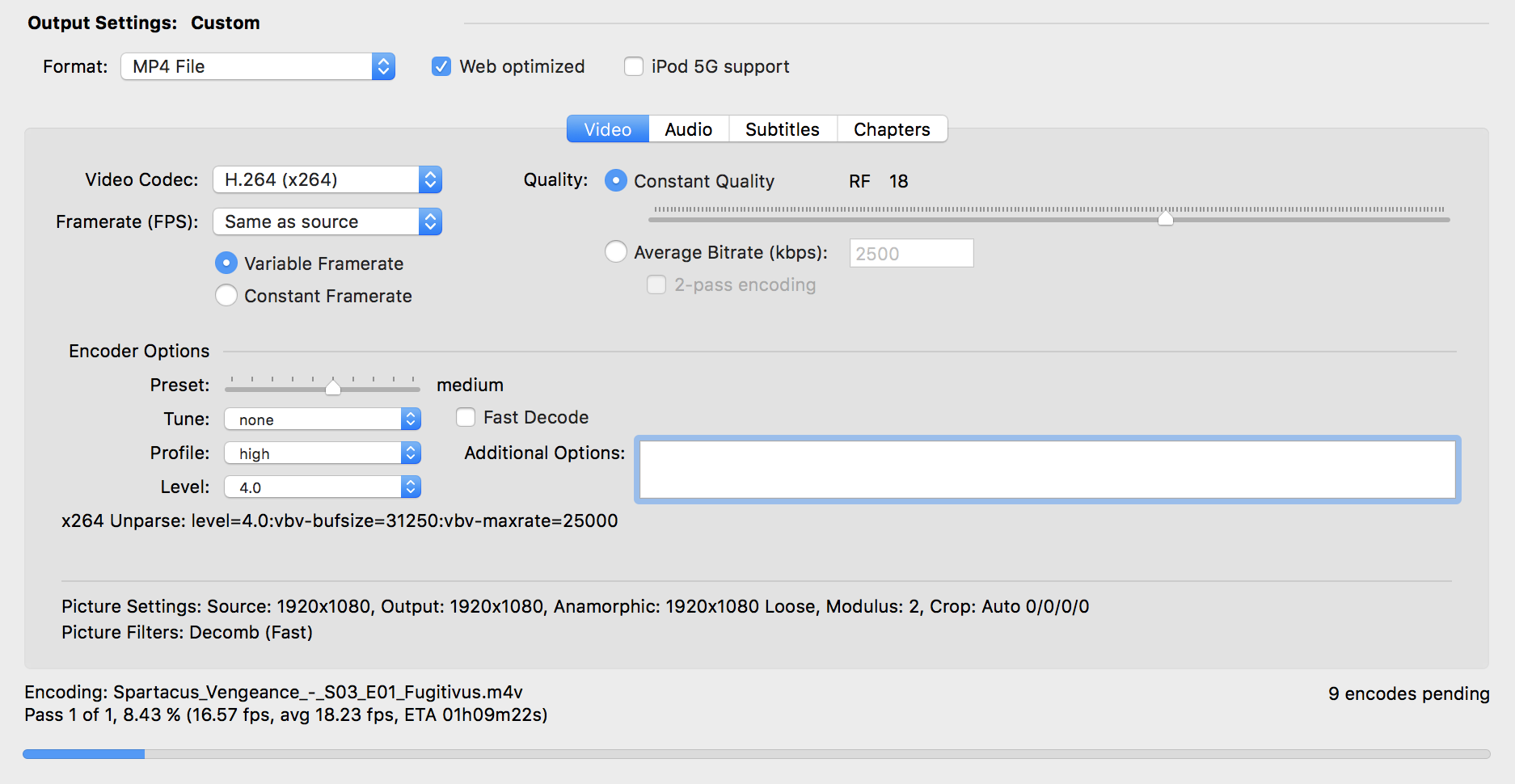Viewport: 1515px width, 784px height.
Task: Click the 9 encodes pending text
Action: tap(1408, 693)
